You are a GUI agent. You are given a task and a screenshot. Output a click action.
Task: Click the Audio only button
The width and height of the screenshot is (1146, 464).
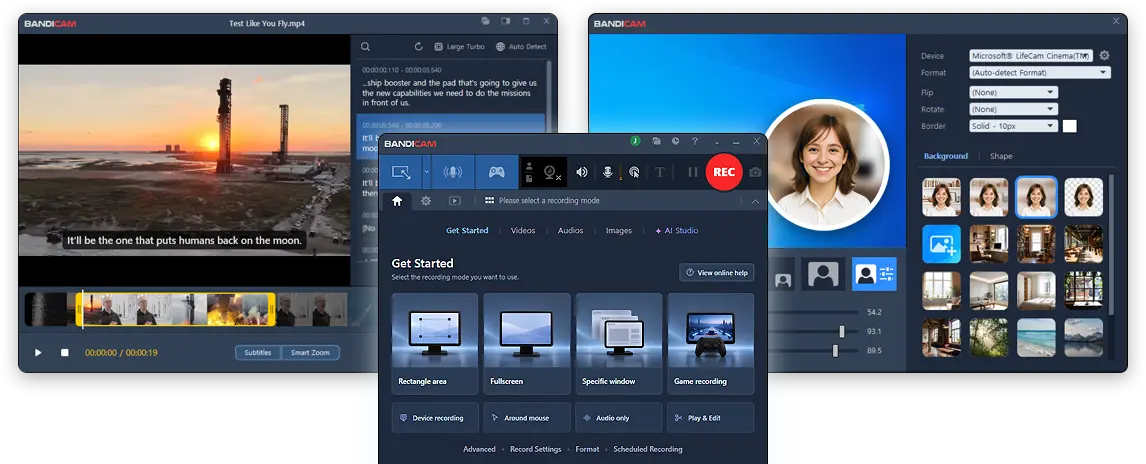coord(618,418)
